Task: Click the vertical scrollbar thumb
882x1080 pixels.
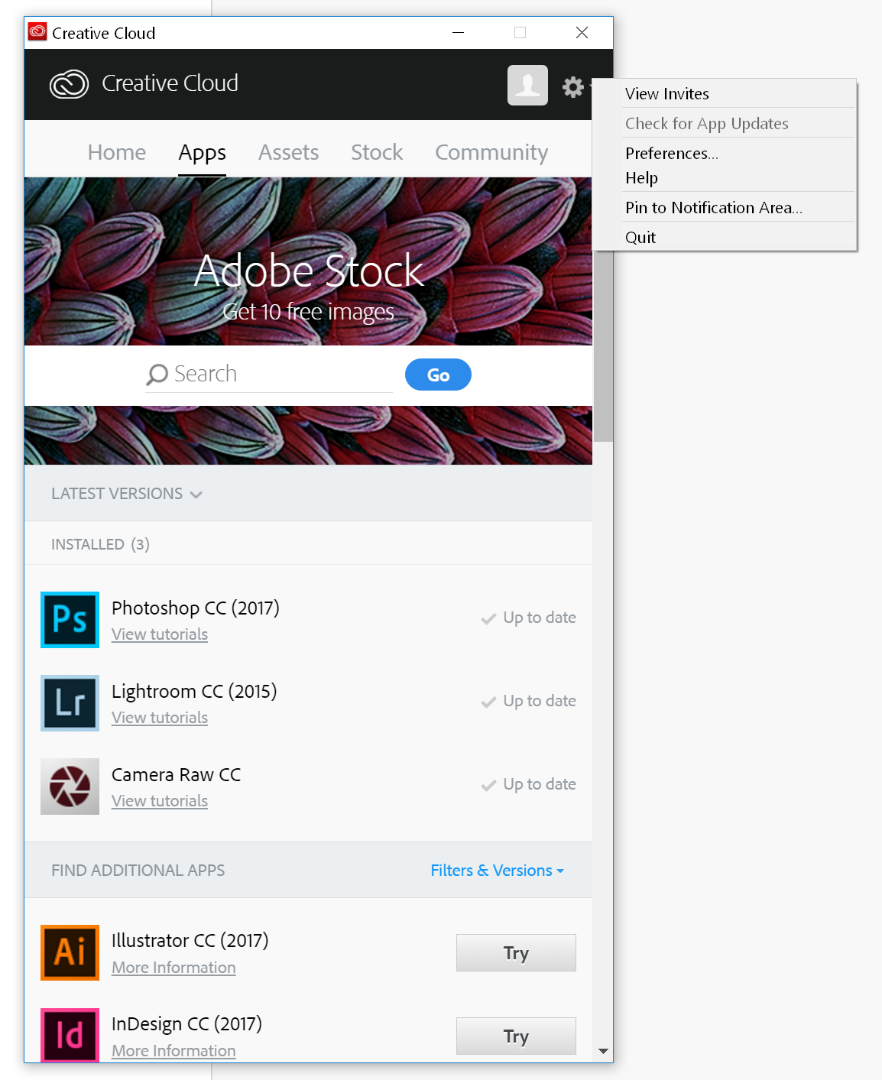Action: [x=604, y=344]
